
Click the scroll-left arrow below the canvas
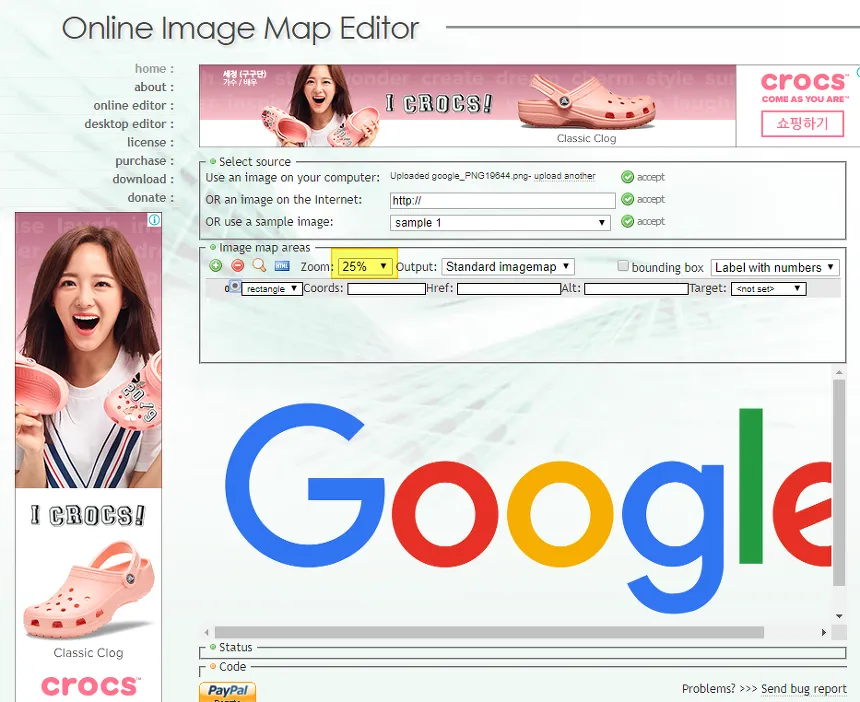coord(207,632)
